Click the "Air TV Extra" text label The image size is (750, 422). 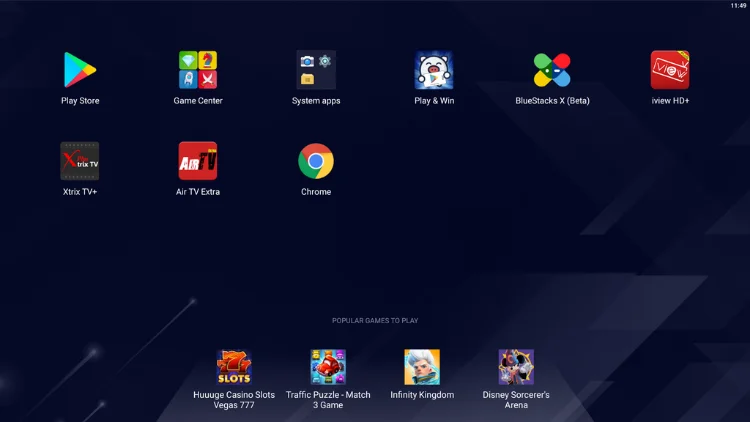198,192
